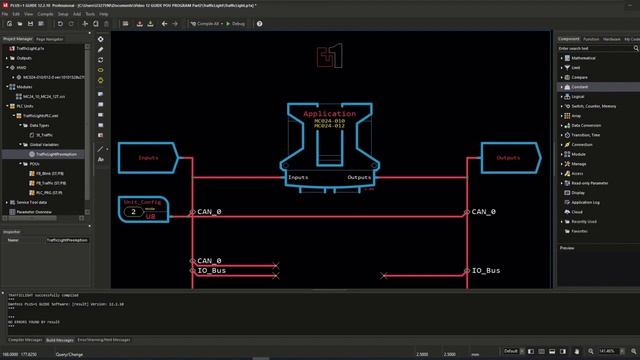Collapse the Data Types folder

20,125
